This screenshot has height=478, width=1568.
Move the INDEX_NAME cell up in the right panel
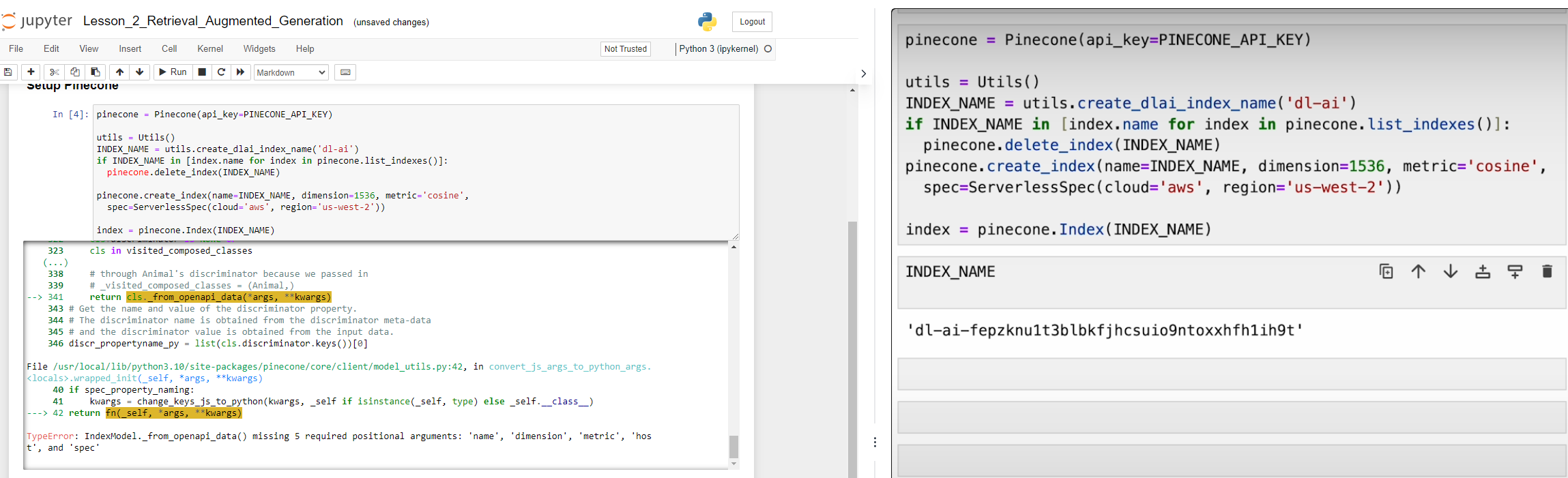coord(1419,271)
